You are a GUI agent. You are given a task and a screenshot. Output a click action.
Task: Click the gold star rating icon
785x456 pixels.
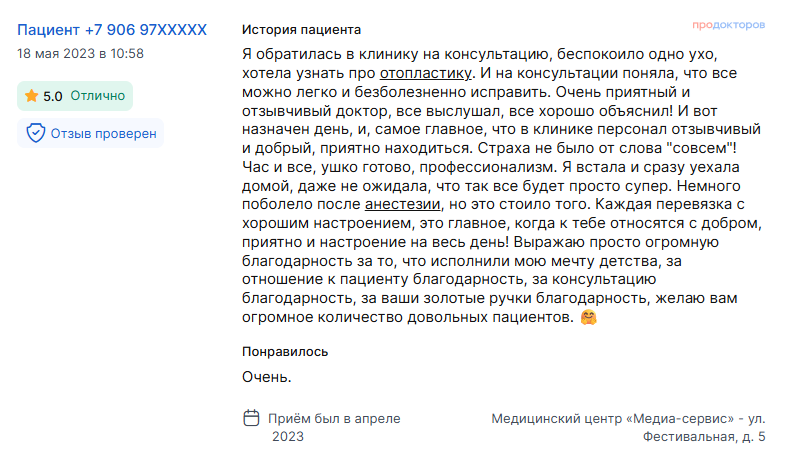pyautogui.click(x=32, y=96)
